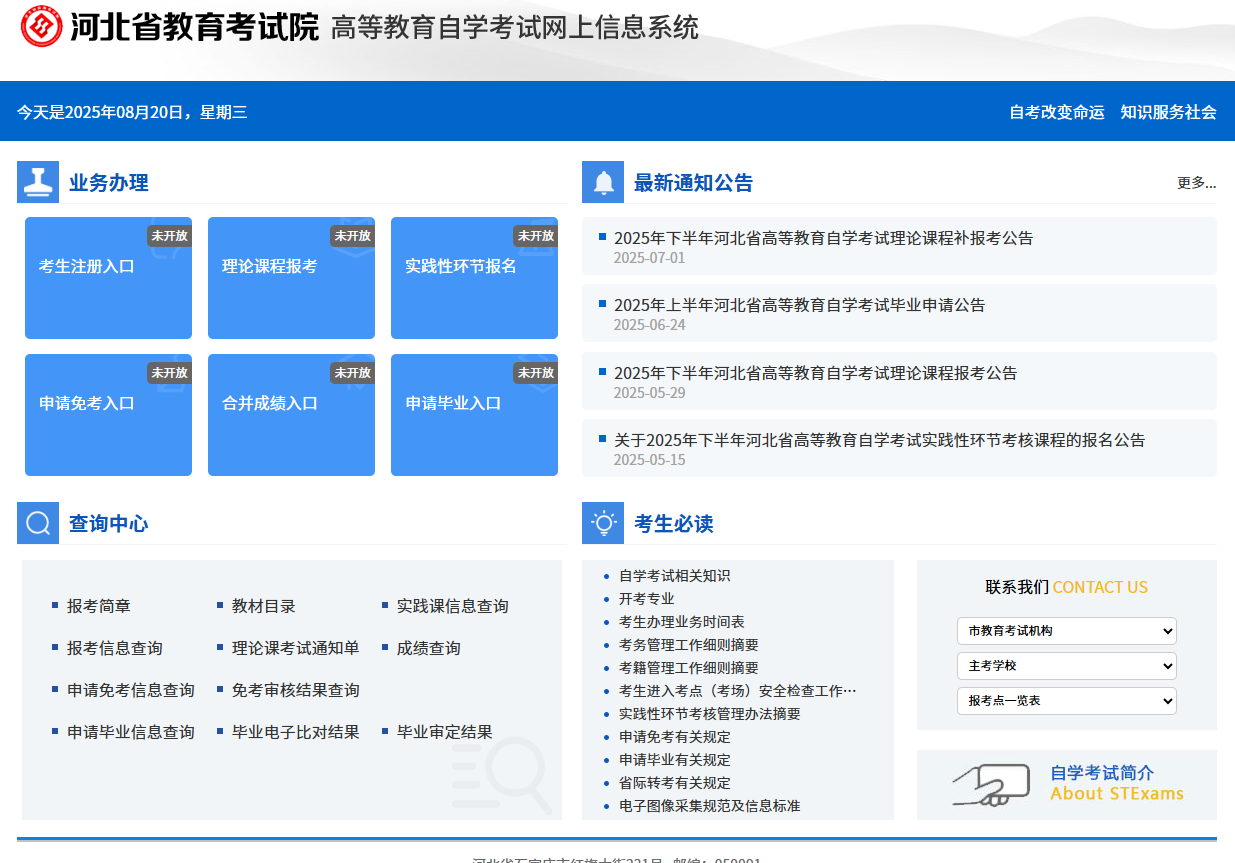The image size is (1235, 863).
Task: Open the 报考点一览表 dropdown
Action: 1066,701
